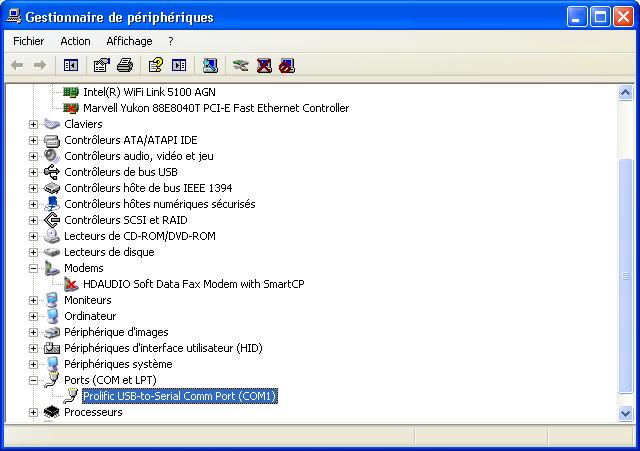This screenshot has height=451, width=640.
Task: Click the scrollbar up arrow
Action: (625, 93)
